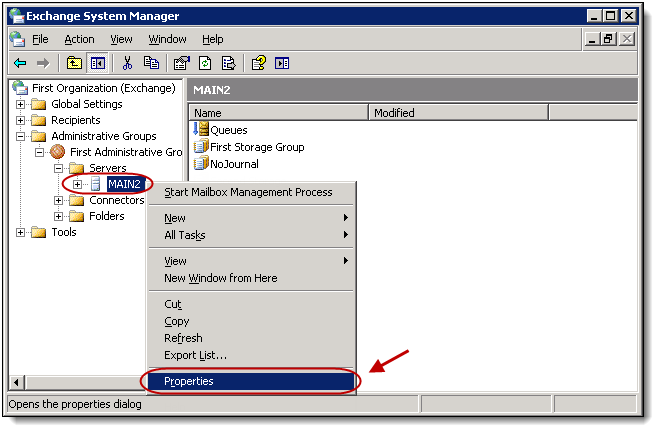Select Recipients label in the tree
This screenshot has height=434, width=661.
click(76, 120)
